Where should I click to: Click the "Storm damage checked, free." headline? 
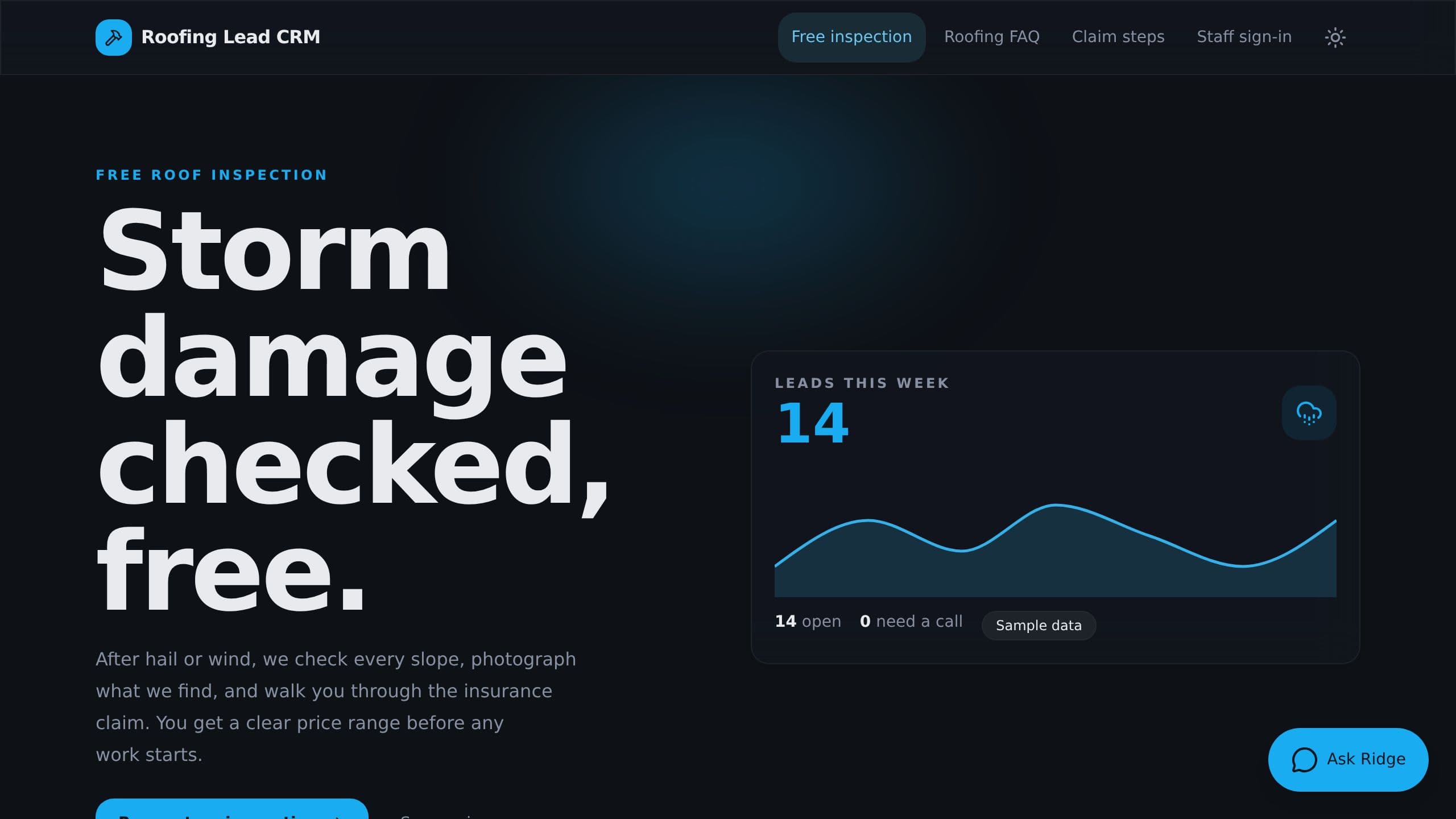tap(353, 411)
